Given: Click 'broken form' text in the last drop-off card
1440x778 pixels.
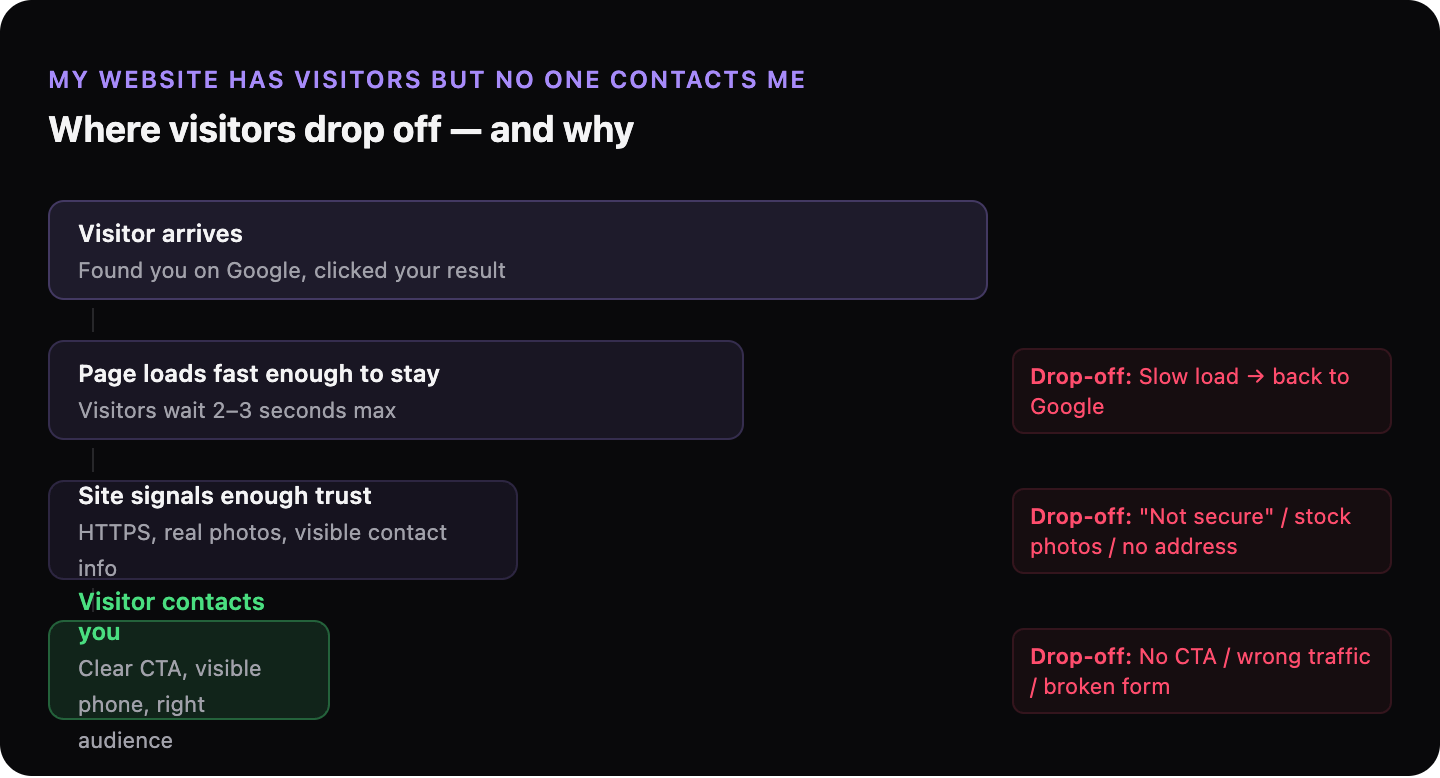Looking at the screenshot, I should pyautogui.click(x=1107, y=686).
